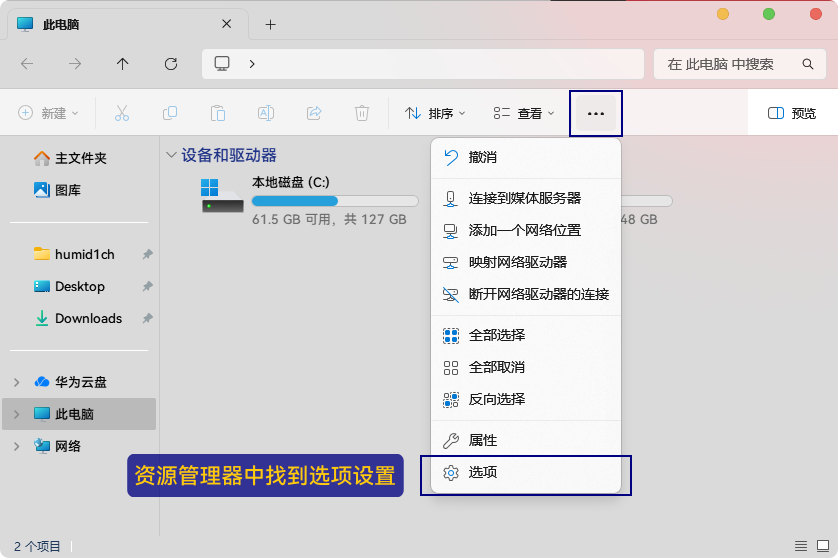This screenshot has width=838, height=558.
Task: Click pin icon next to Downloads
Action: tap(148, 319)
